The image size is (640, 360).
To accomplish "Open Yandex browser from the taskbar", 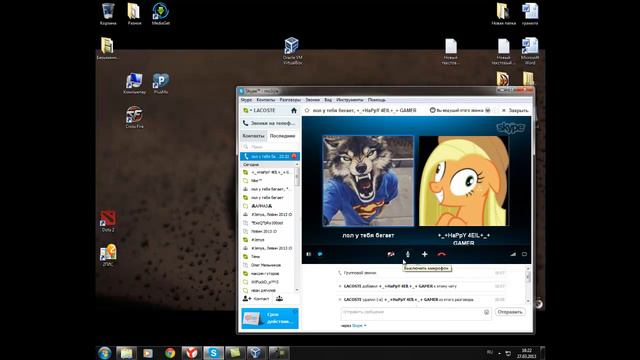I will pos(191,353).
